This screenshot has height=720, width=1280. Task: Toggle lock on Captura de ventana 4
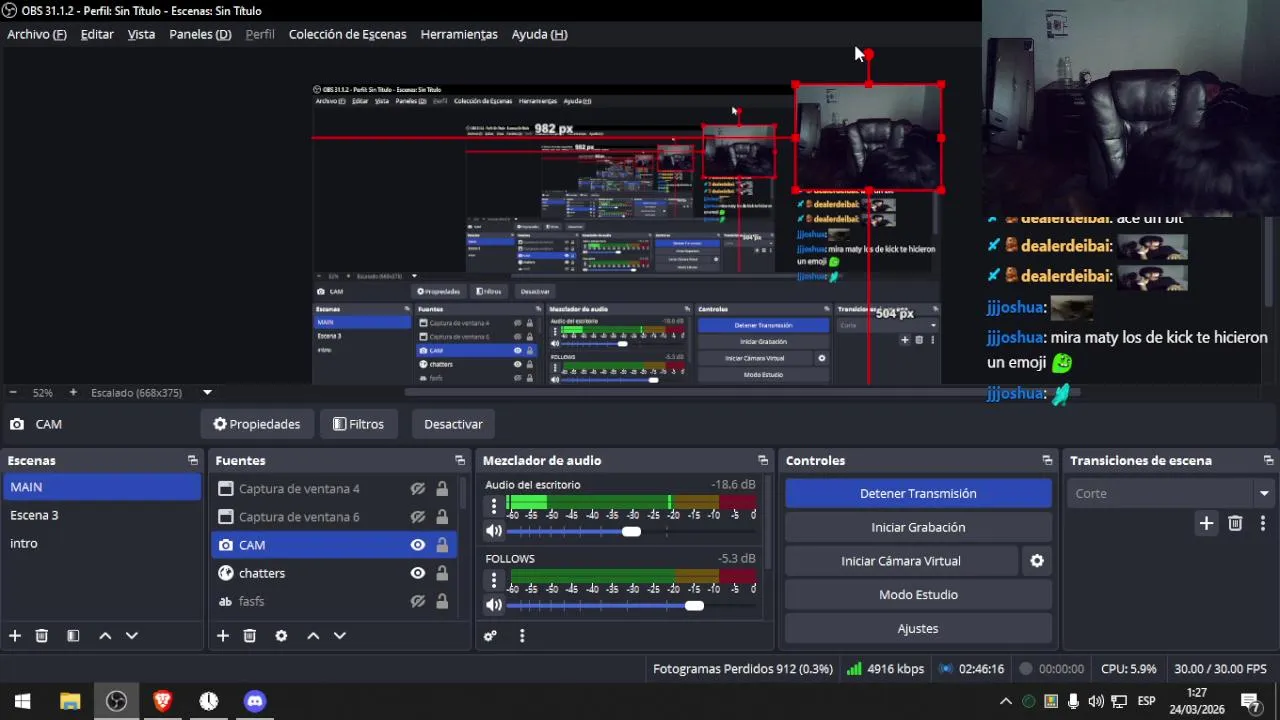click(x=442, y=489)
